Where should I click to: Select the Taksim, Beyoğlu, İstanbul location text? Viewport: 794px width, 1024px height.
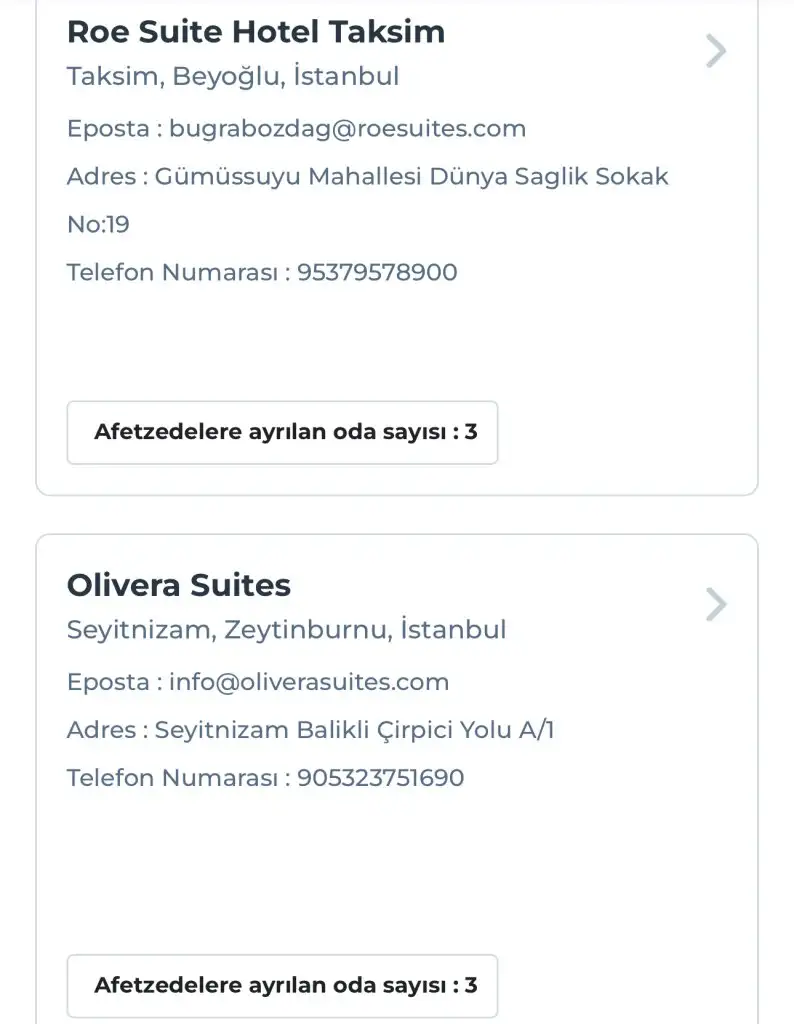point(232,76)
